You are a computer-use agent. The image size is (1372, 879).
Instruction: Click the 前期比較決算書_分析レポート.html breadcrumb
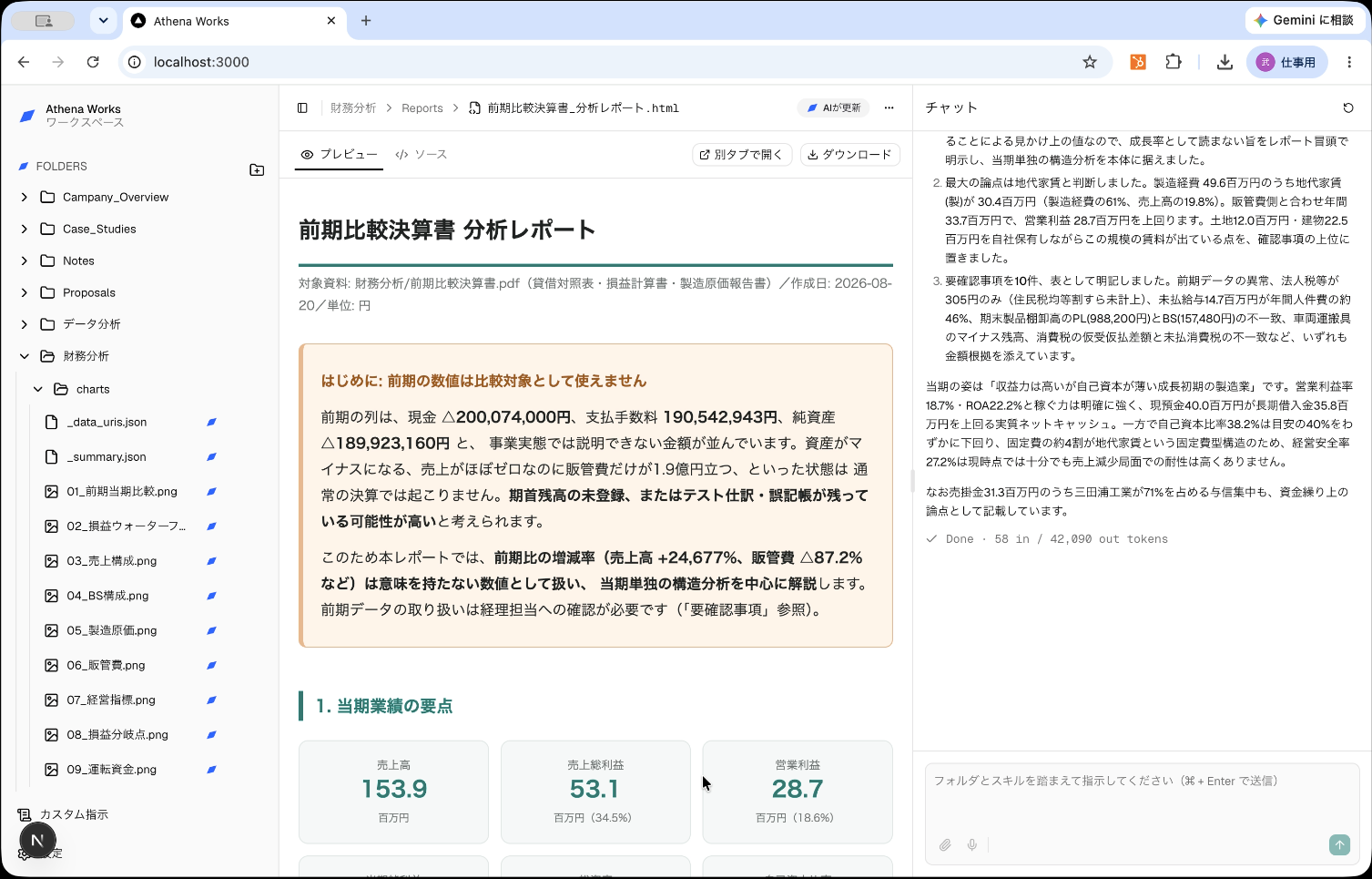pos(583,107)
